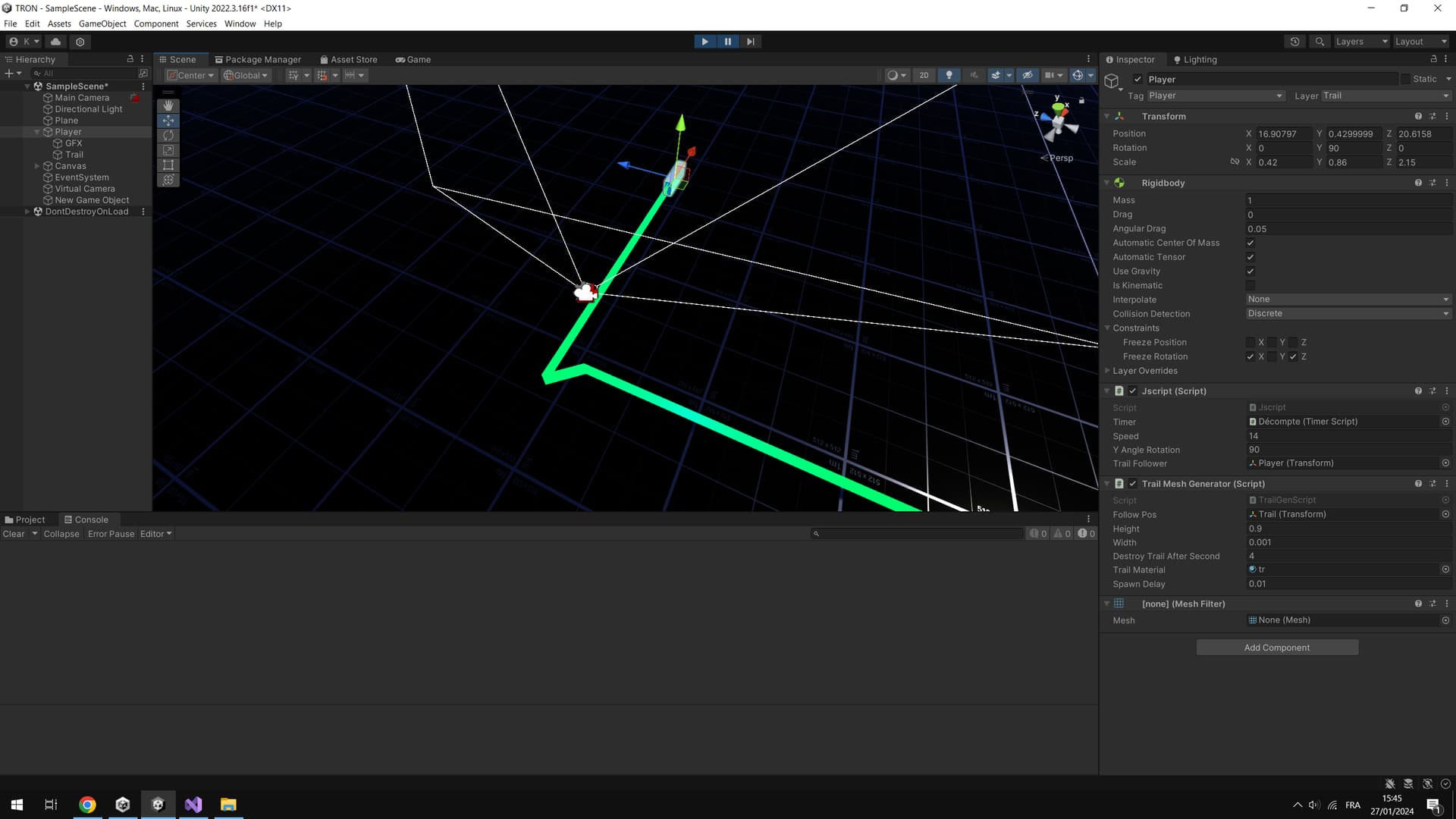This screenshot has width=1456, height=819.
Task: Expand the Canvas object in Hierarchy
Action: [36, 165]
